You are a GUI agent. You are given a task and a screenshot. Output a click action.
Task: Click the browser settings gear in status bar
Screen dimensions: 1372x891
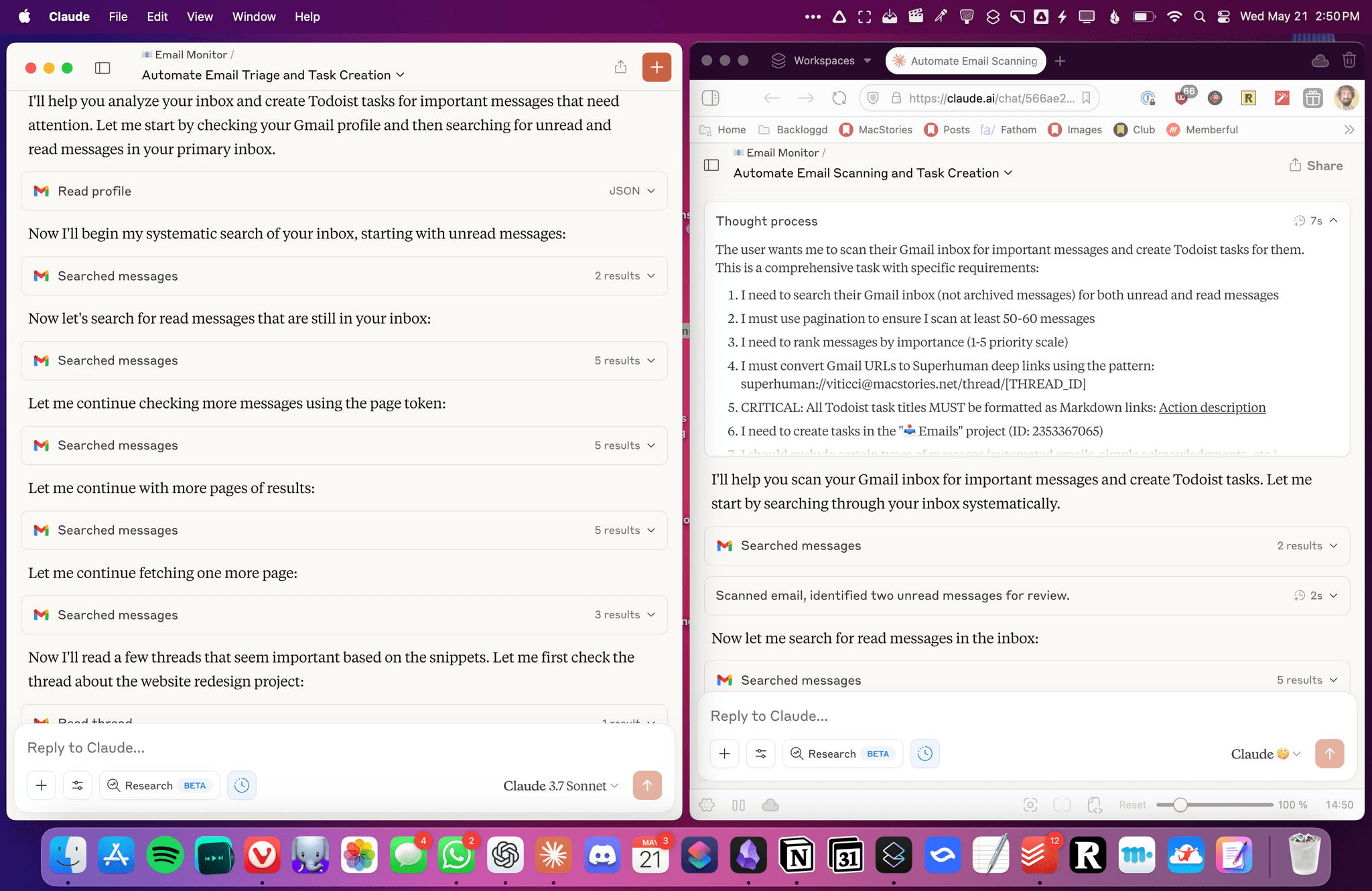coord(707,805)
